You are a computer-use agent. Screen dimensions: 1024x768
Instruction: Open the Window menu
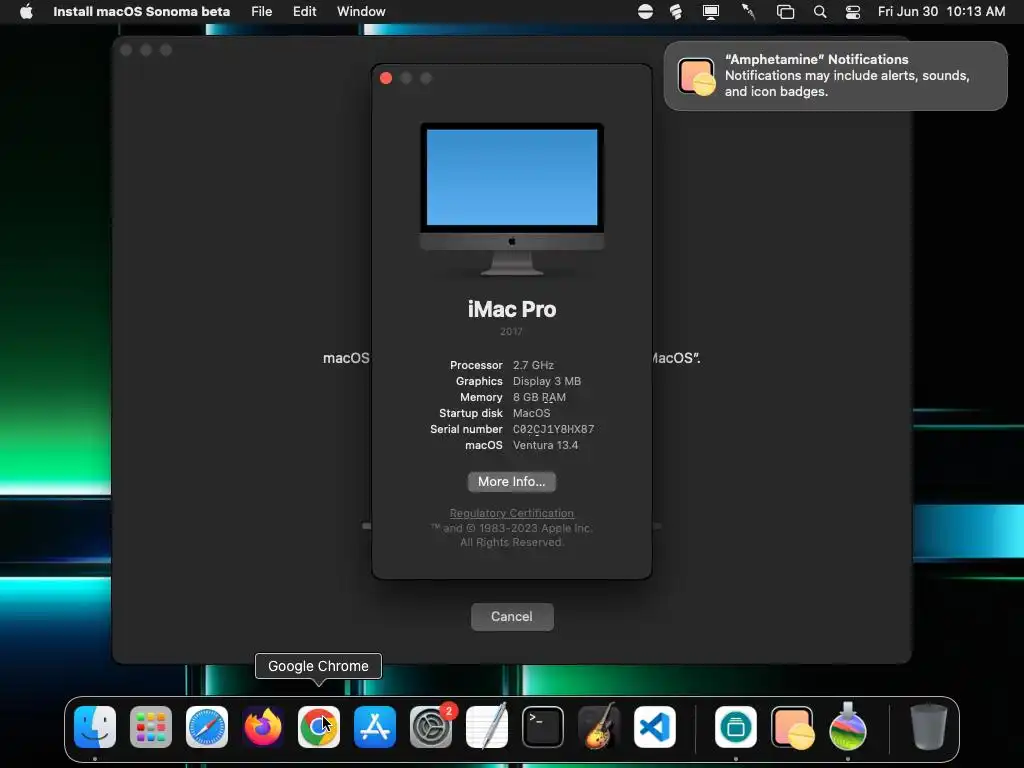(x=361, y=12)
